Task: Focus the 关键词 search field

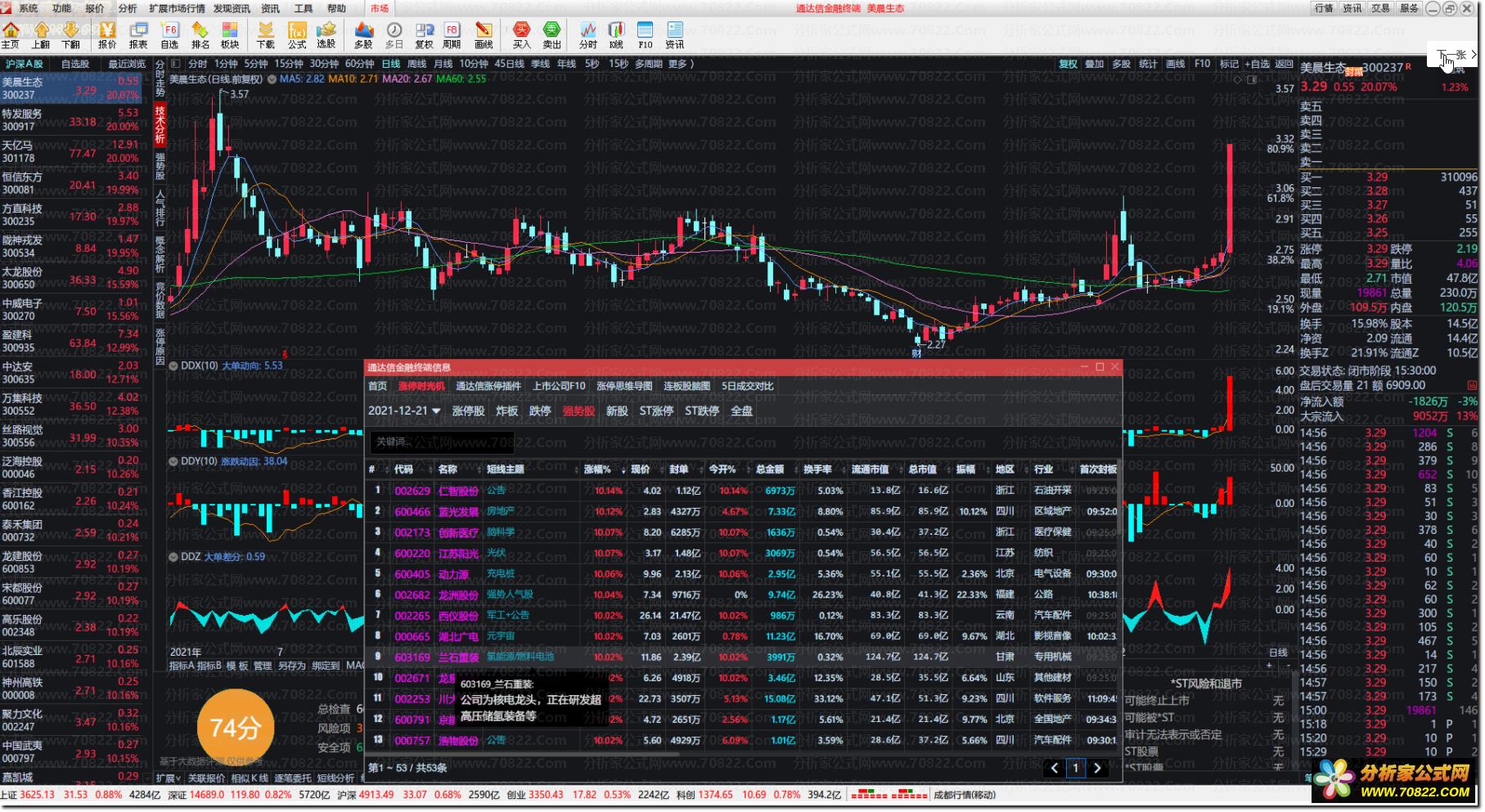Action: tap(442, 442)
